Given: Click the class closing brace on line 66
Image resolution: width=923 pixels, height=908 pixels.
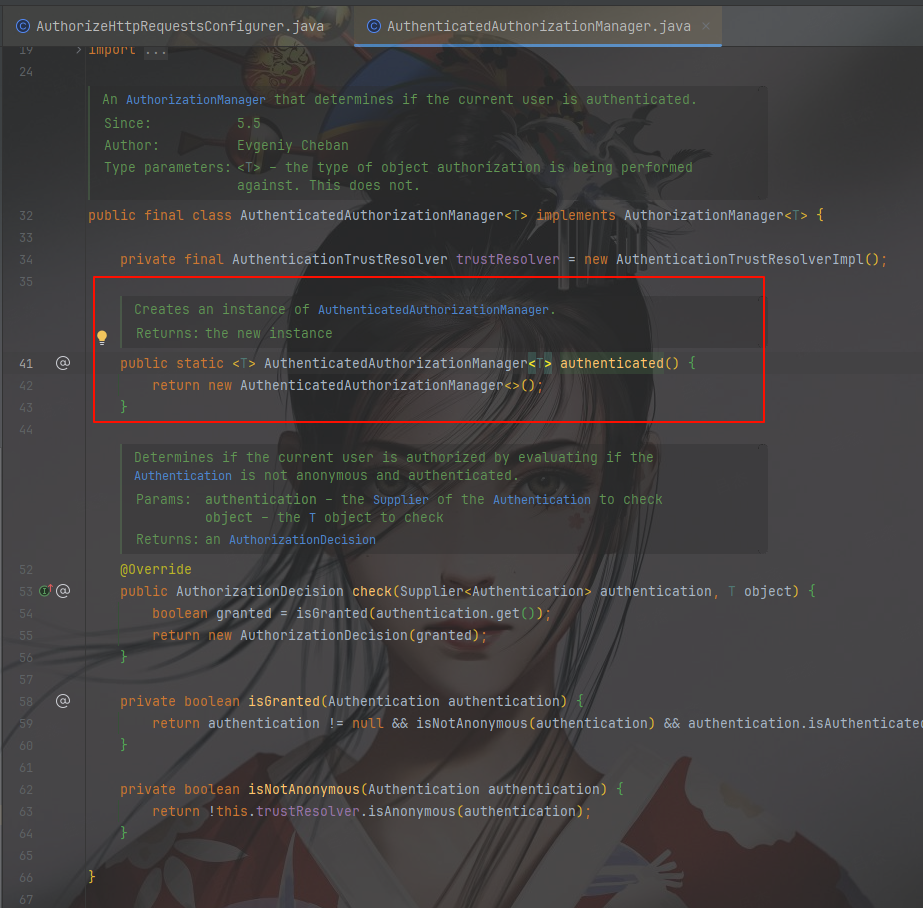Looking at the screenshot, I should tap(92, 877).
